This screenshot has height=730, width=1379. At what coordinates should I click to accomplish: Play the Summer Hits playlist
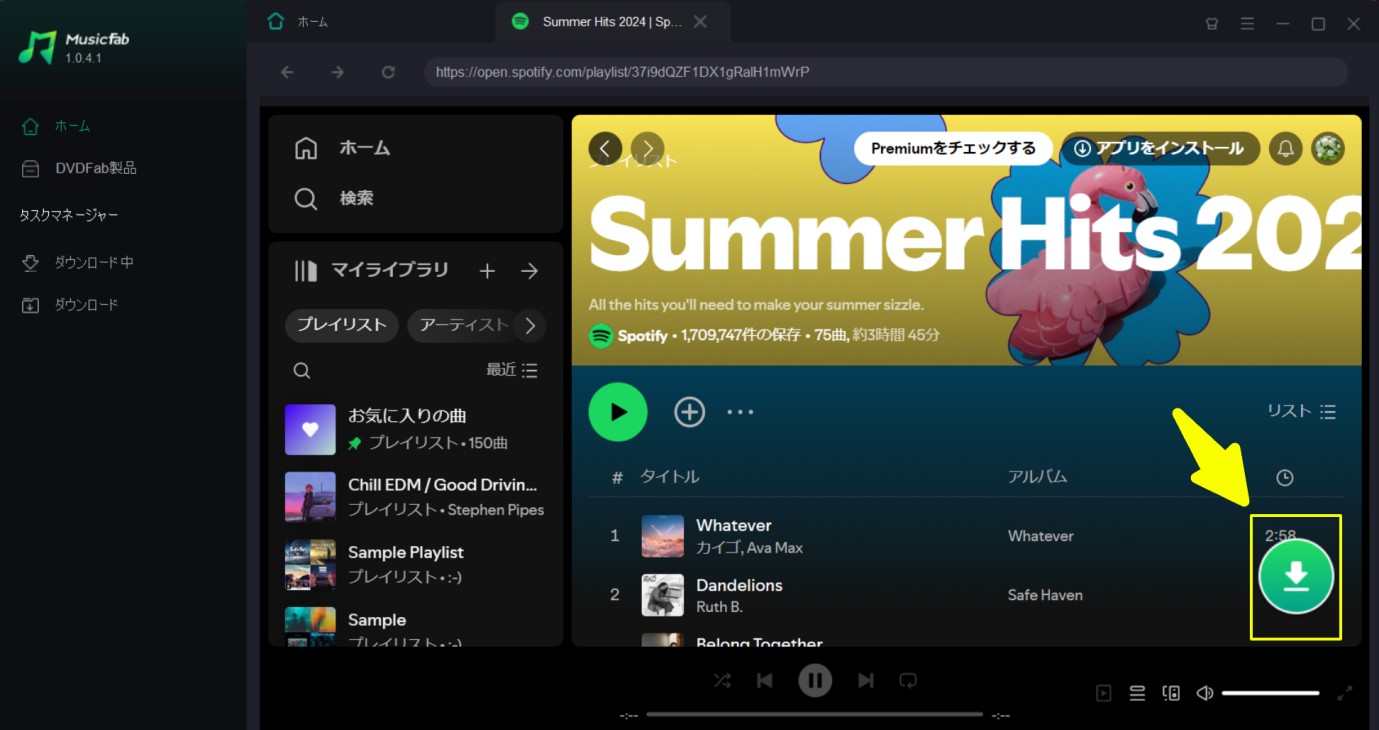click(x=618, y=412)
